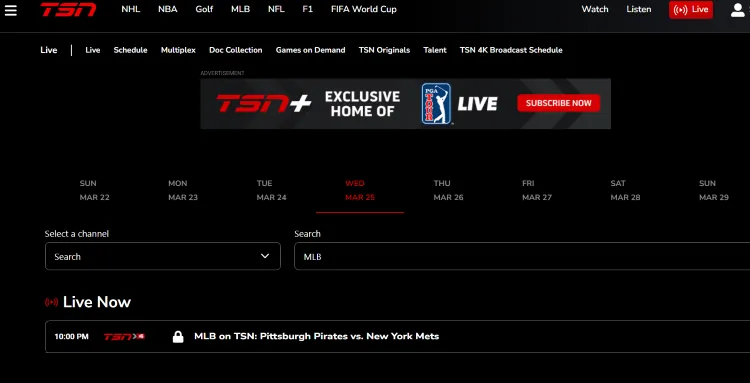Open TSN 4K Broadcast Schedule
Image resolution: width=750 pixels, height=383 pixels.
point(511,50)
